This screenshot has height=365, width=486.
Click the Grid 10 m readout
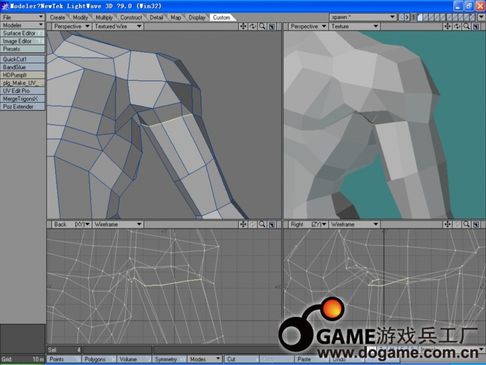23,359
